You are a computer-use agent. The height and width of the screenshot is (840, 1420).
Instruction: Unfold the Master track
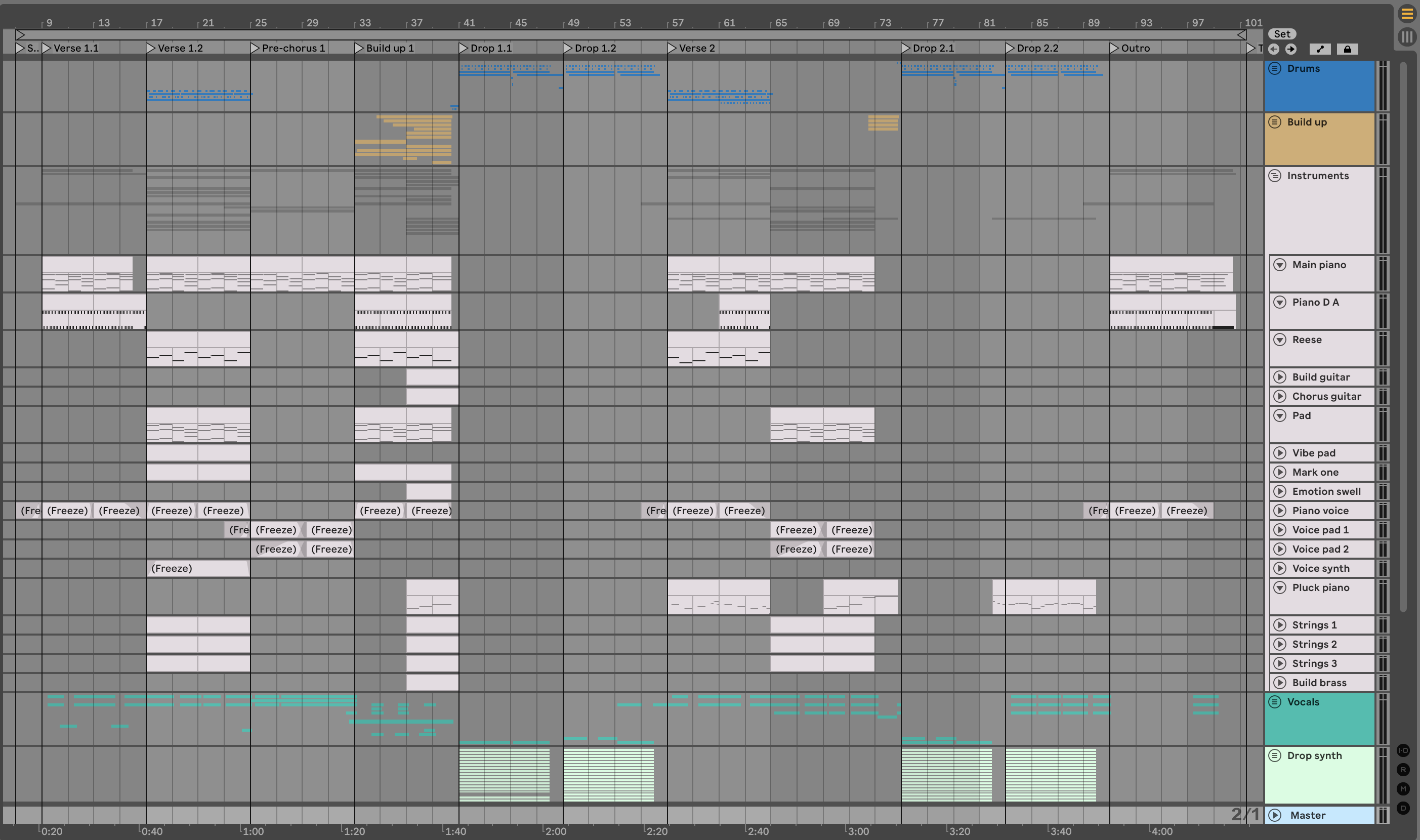(x=1275, y=815)
